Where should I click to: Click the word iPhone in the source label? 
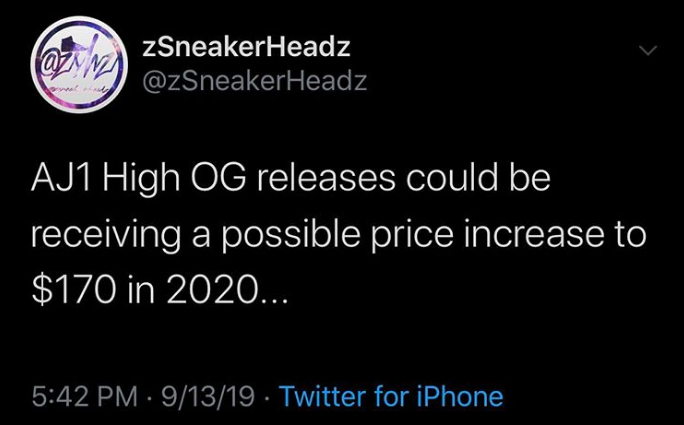click(458, 397)
